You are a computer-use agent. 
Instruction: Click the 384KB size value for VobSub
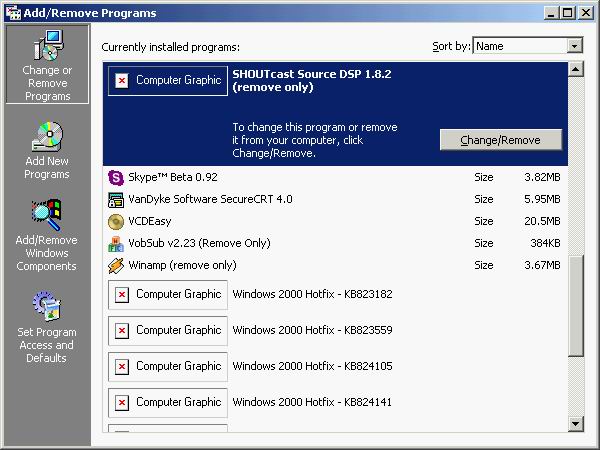[545, 244]
